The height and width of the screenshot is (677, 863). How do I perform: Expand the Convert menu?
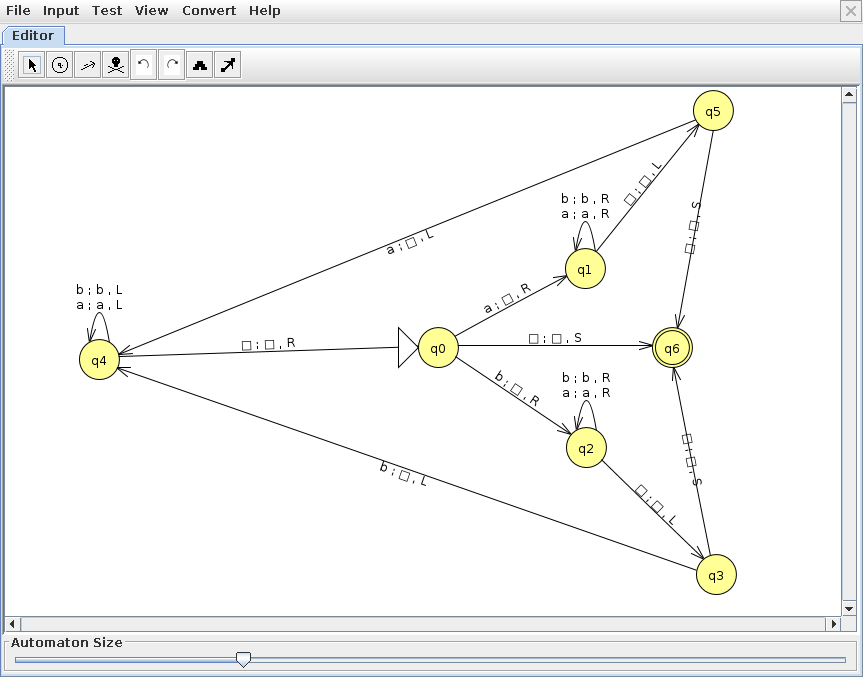coord(209,11)
